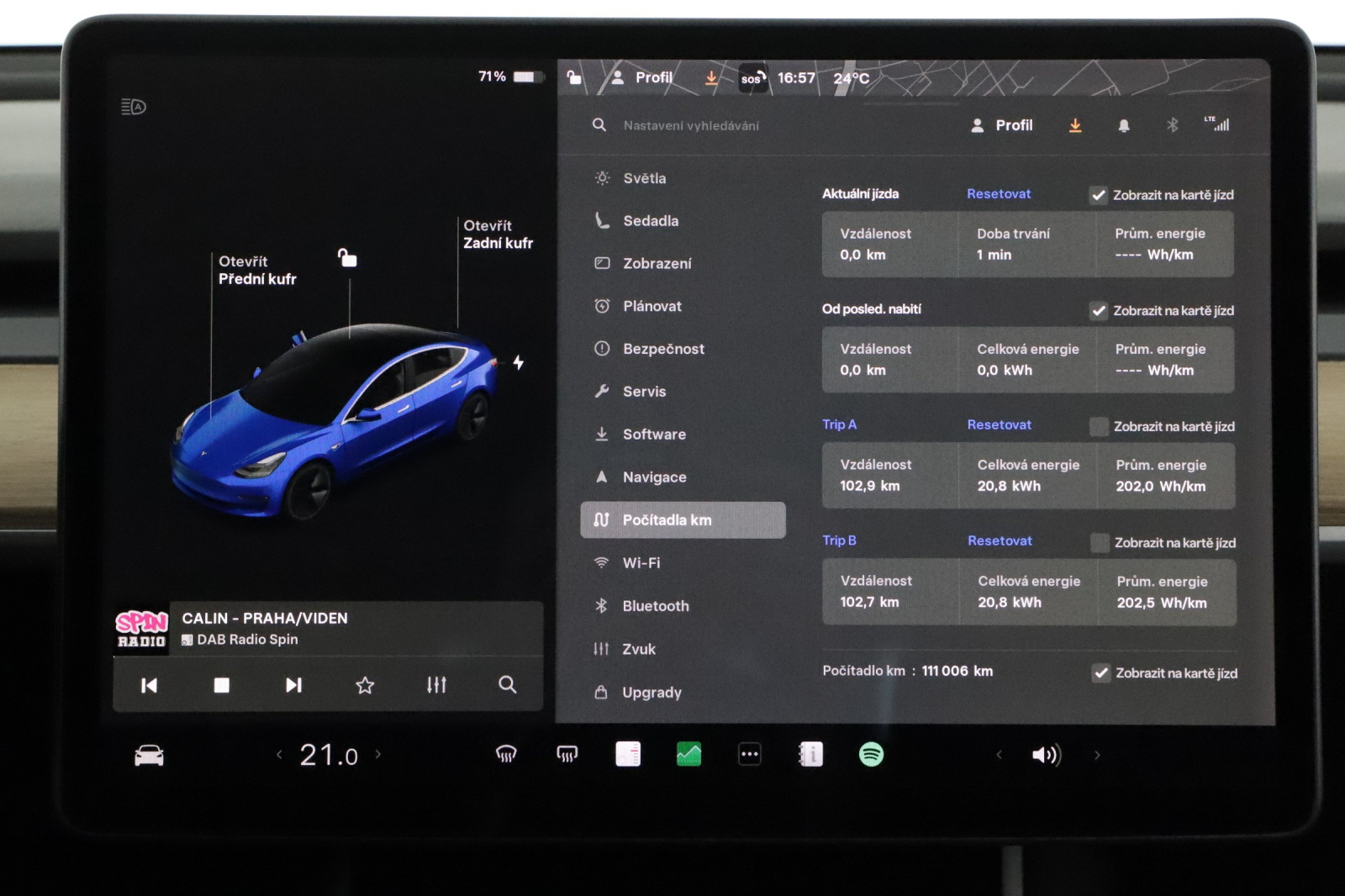This screenshot has height=896, width=1345.
Task: Tap the lock icon in top status bar
Action: 574,78
